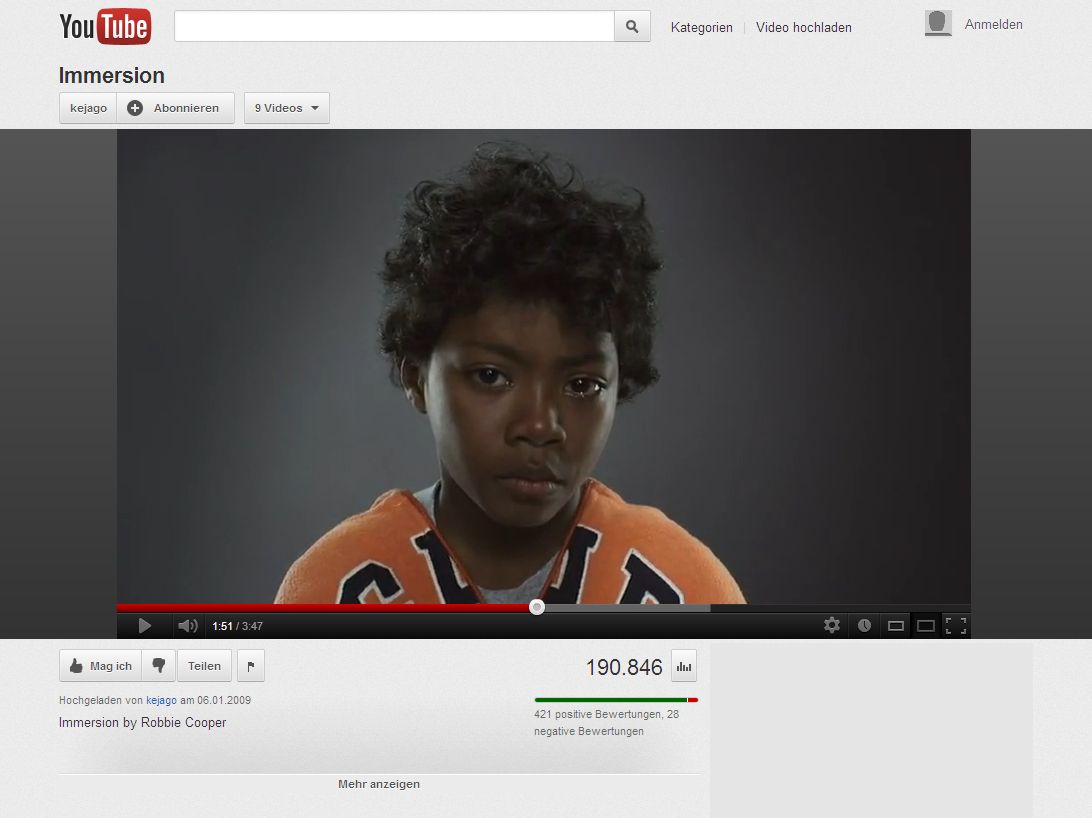Screen dimensions: 1092x818
Task: Focus the YouTube search field
Action: 394,26
